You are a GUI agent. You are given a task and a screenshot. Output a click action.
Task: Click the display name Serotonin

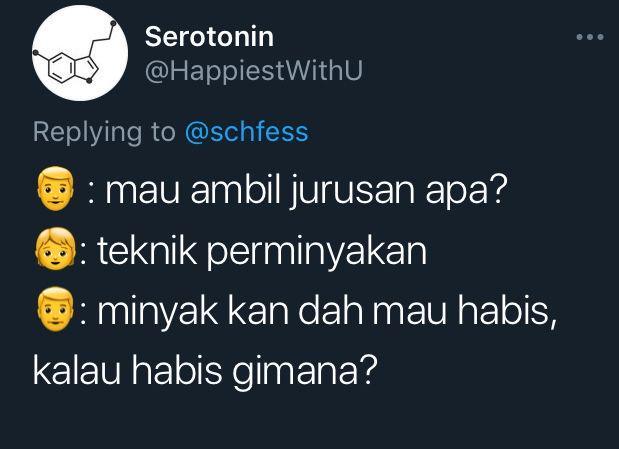[209, 37]
